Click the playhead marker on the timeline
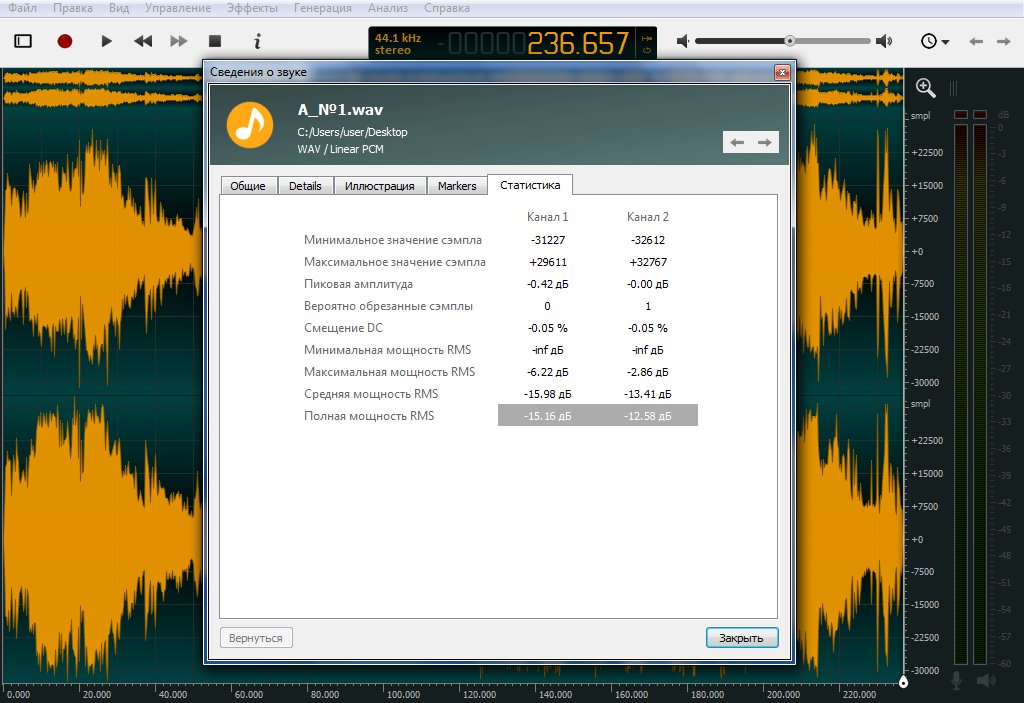Viewport: 1024px width, 703px height. [903, 682]
